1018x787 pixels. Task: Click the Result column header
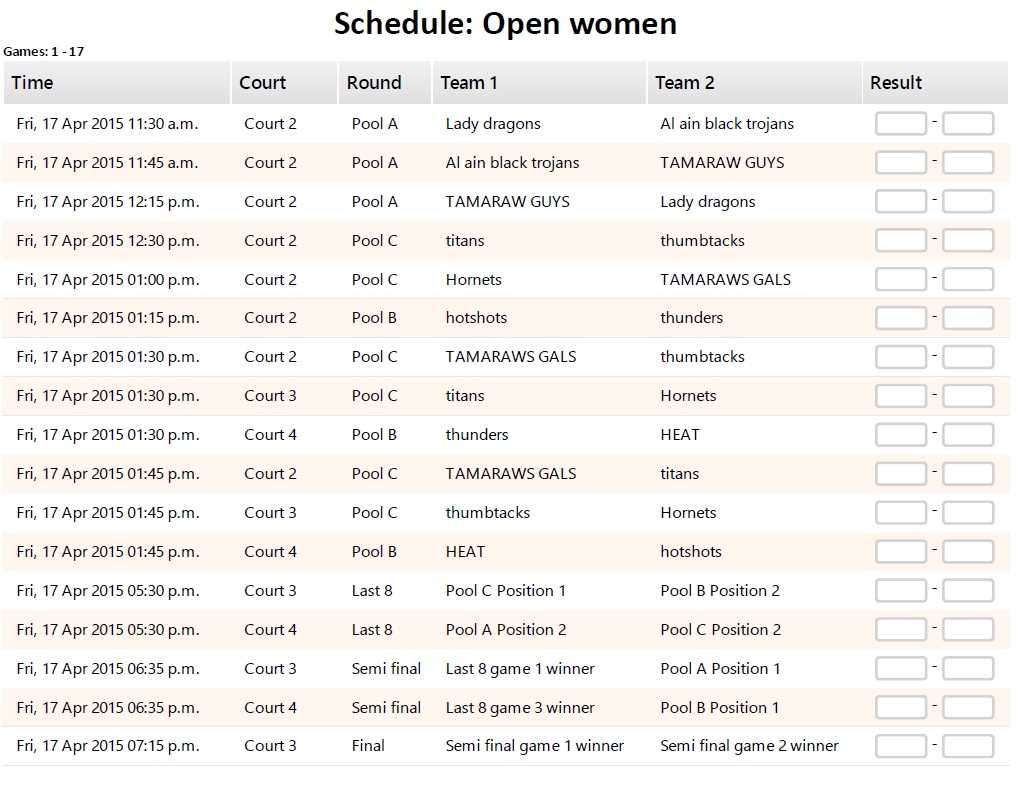pyautogui.click(x=896, y=83)
